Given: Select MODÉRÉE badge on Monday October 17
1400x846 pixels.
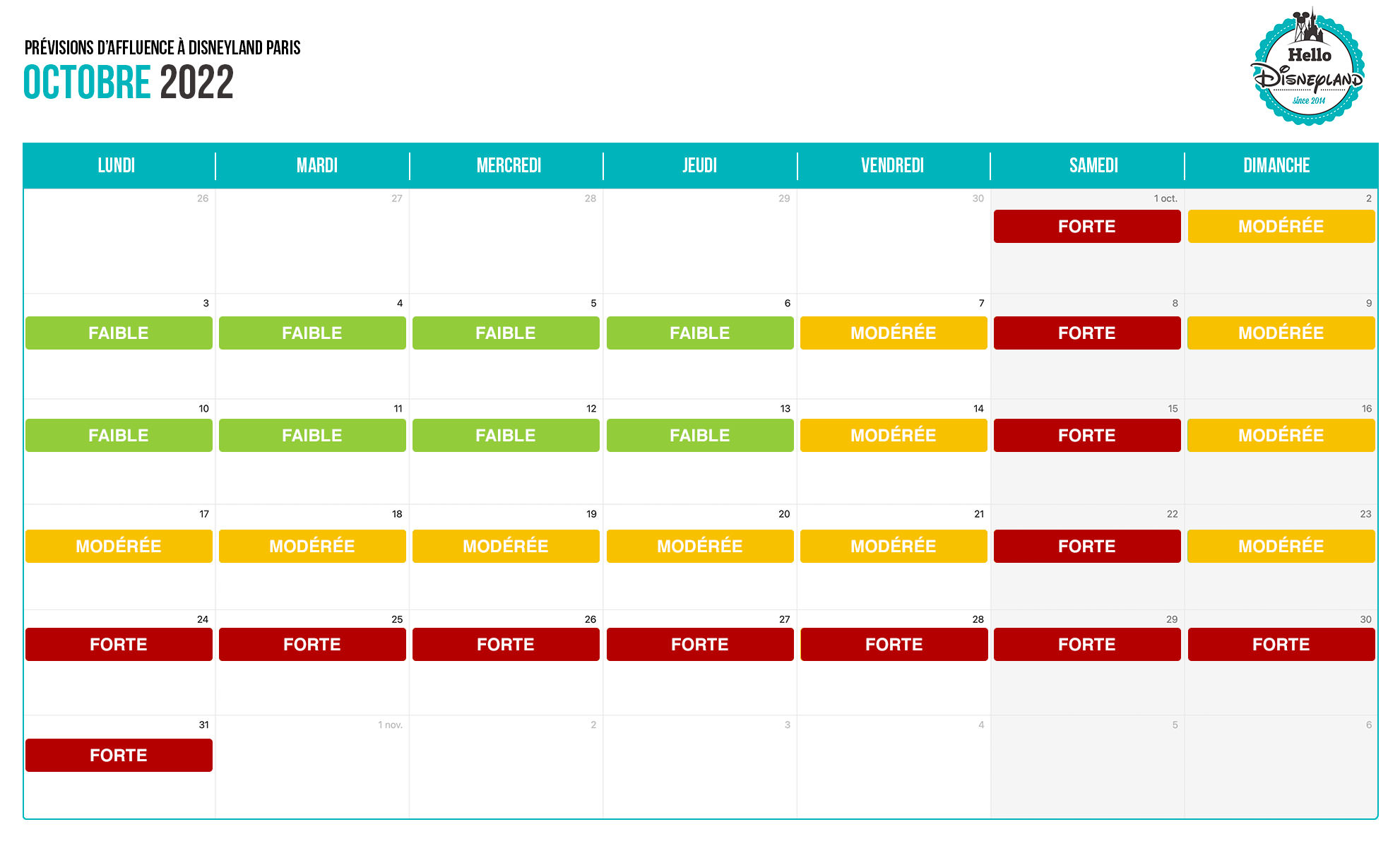Looking at the screenshot, I should (x=119, y=547).
